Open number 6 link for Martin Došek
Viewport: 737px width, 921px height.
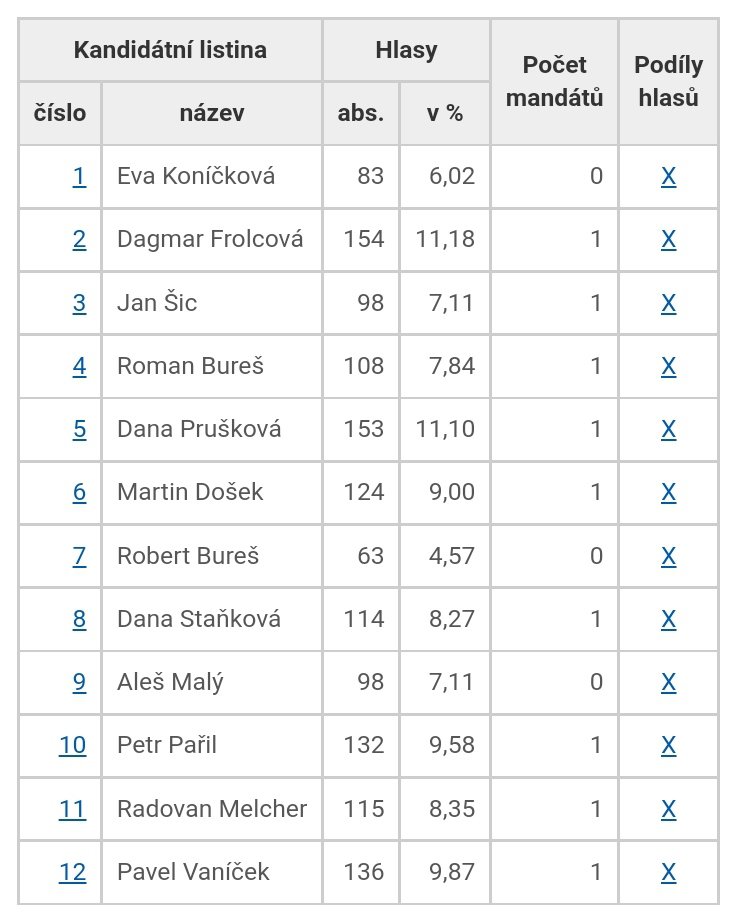pos(79,492)
